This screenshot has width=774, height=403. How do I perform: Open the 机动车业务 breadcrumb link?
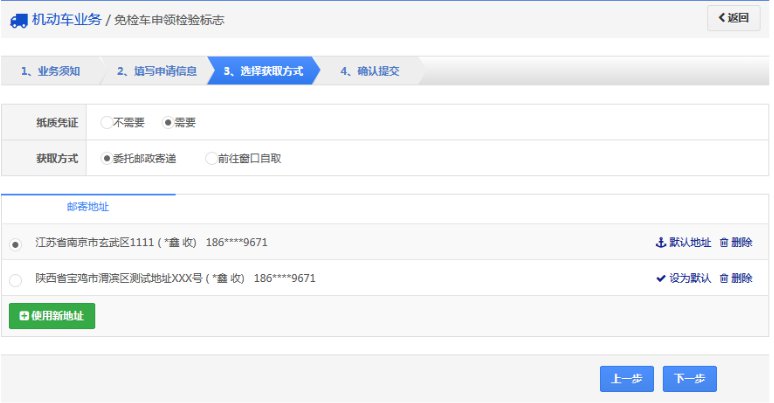[66, 19]
